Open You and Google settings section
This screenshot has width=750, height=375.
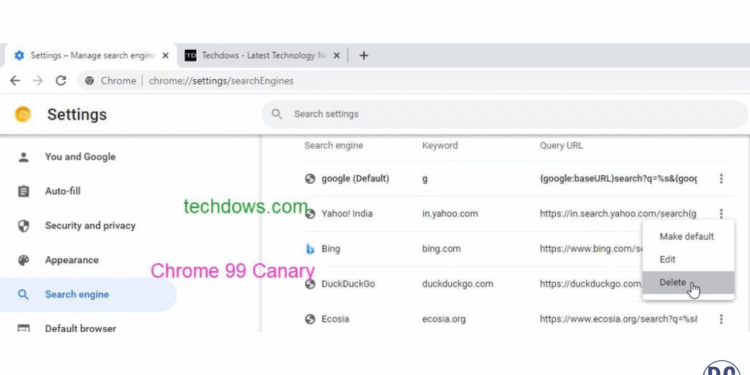click(80, 157)
